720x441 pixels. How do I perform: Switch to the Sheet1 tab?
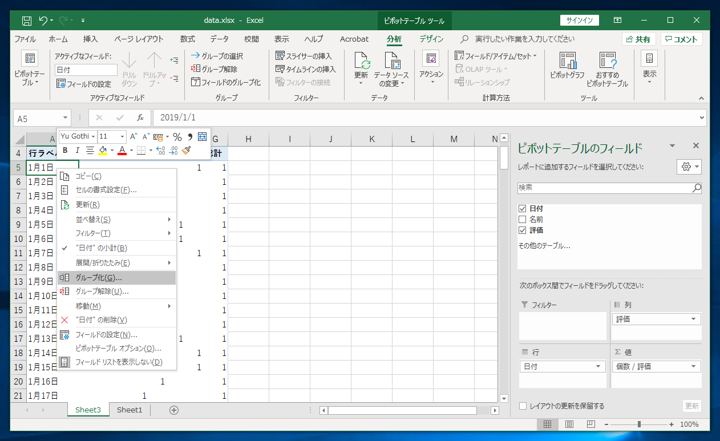(129, 410)
